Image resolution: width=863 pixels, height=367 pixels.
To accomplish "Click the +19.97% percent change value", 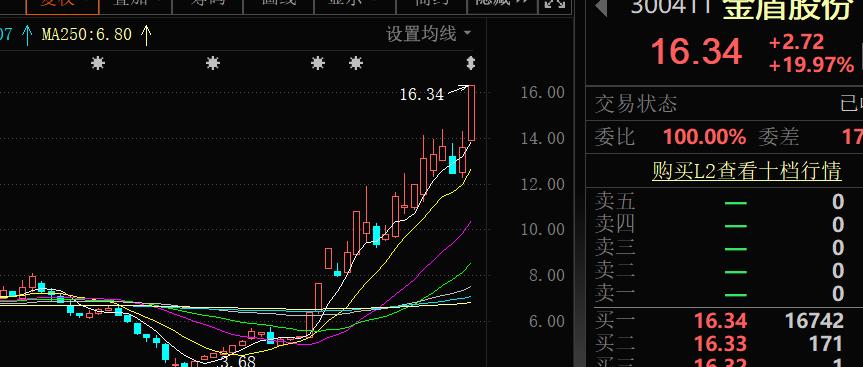I will (811, 65).
